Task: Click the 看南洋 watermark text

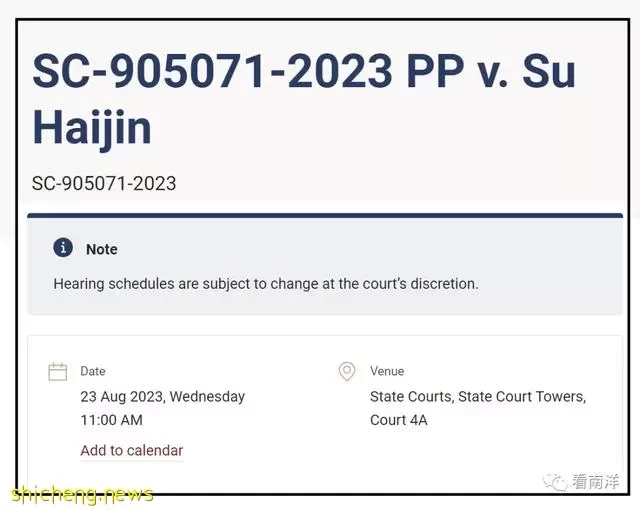Action: [596, 482]
